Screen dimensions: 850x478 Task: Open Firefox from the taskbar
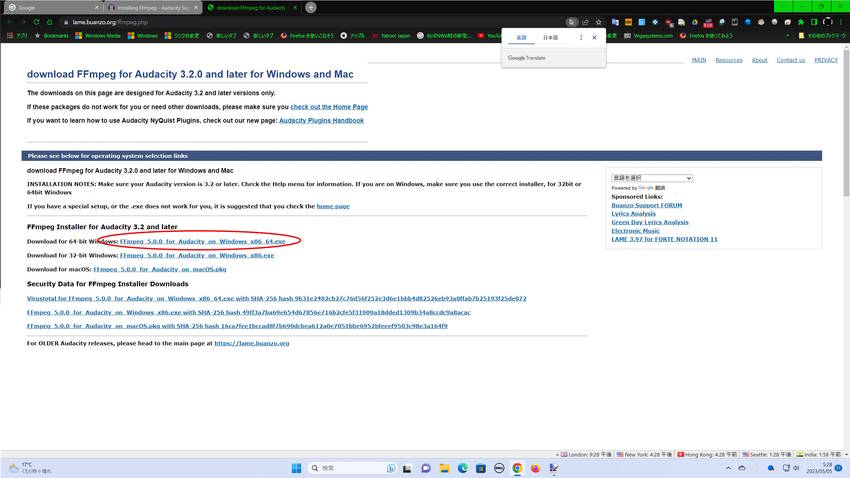(x=536, y=468)
